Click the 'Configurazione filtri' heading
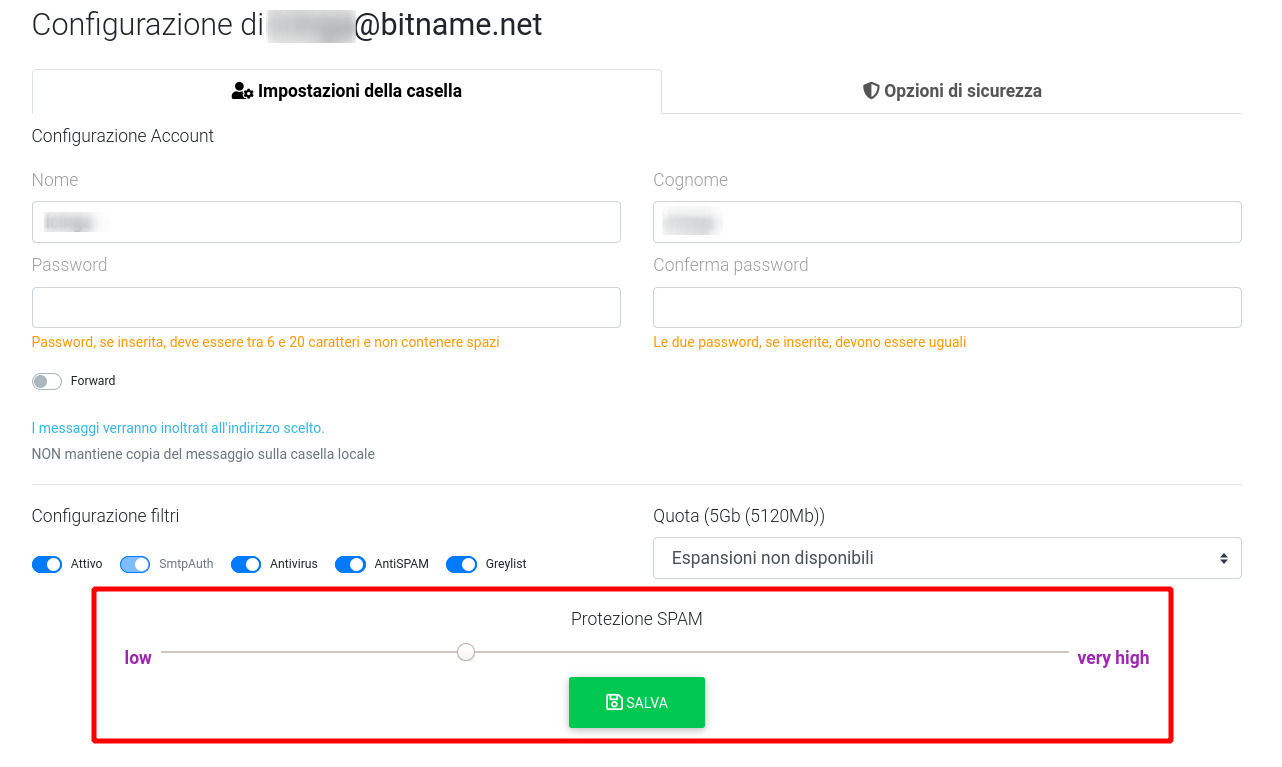The height and width of the screenshot is (767, 1282). 105,516
